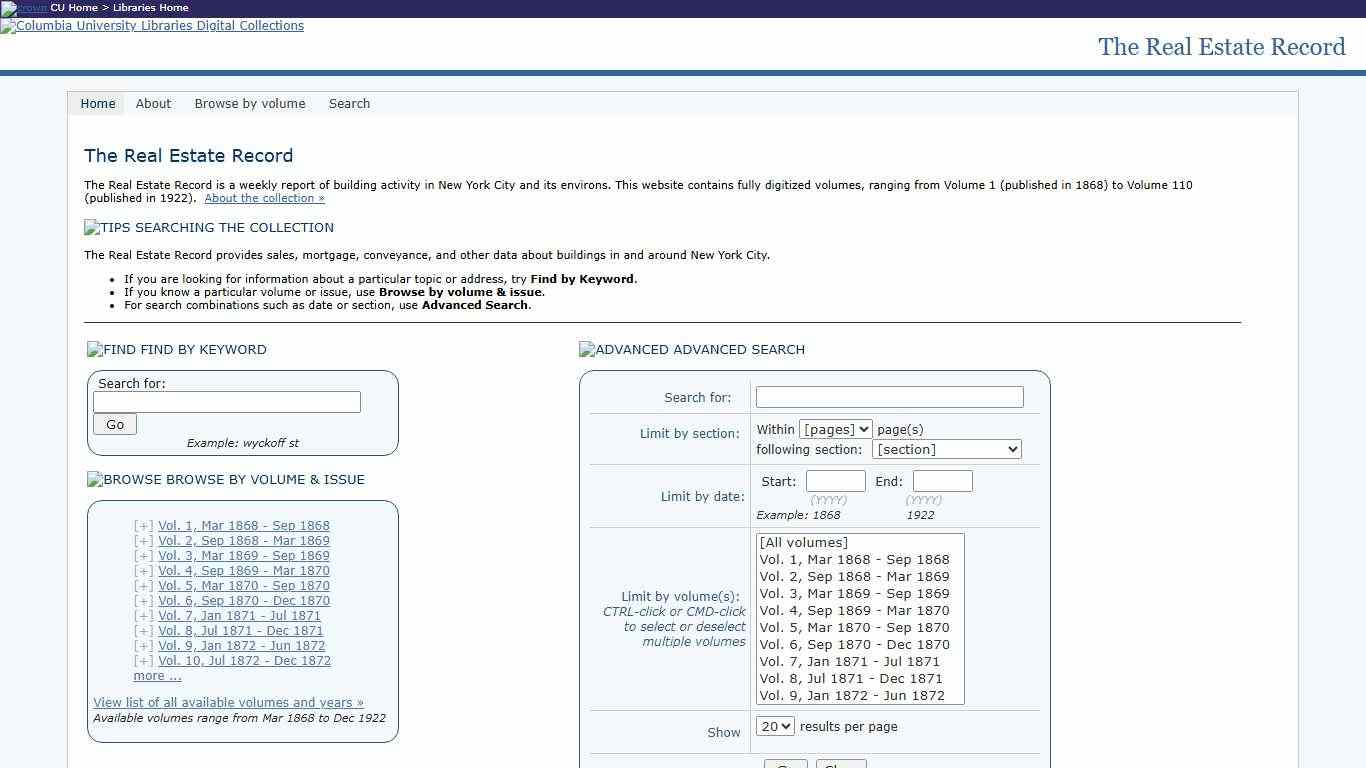Screen dimensions: 1366x768
Task: Expand Vol. 5 tree node plus icon
Action: [x=144, y=586]
